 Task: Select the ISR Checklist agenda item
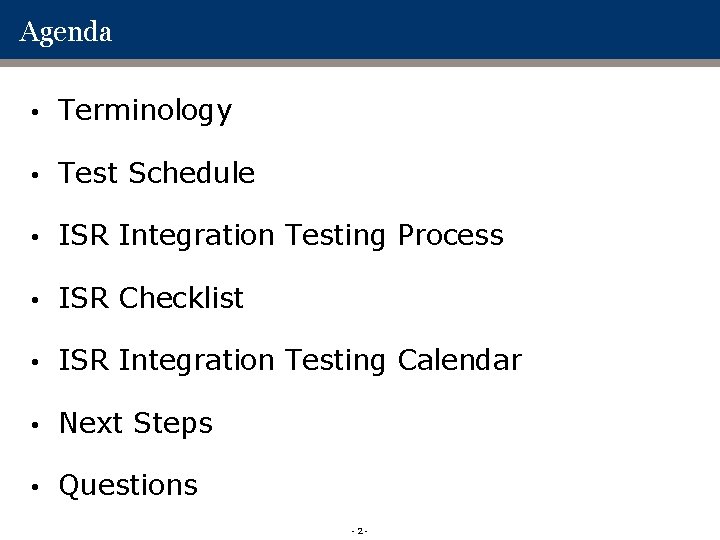(151, 298)
